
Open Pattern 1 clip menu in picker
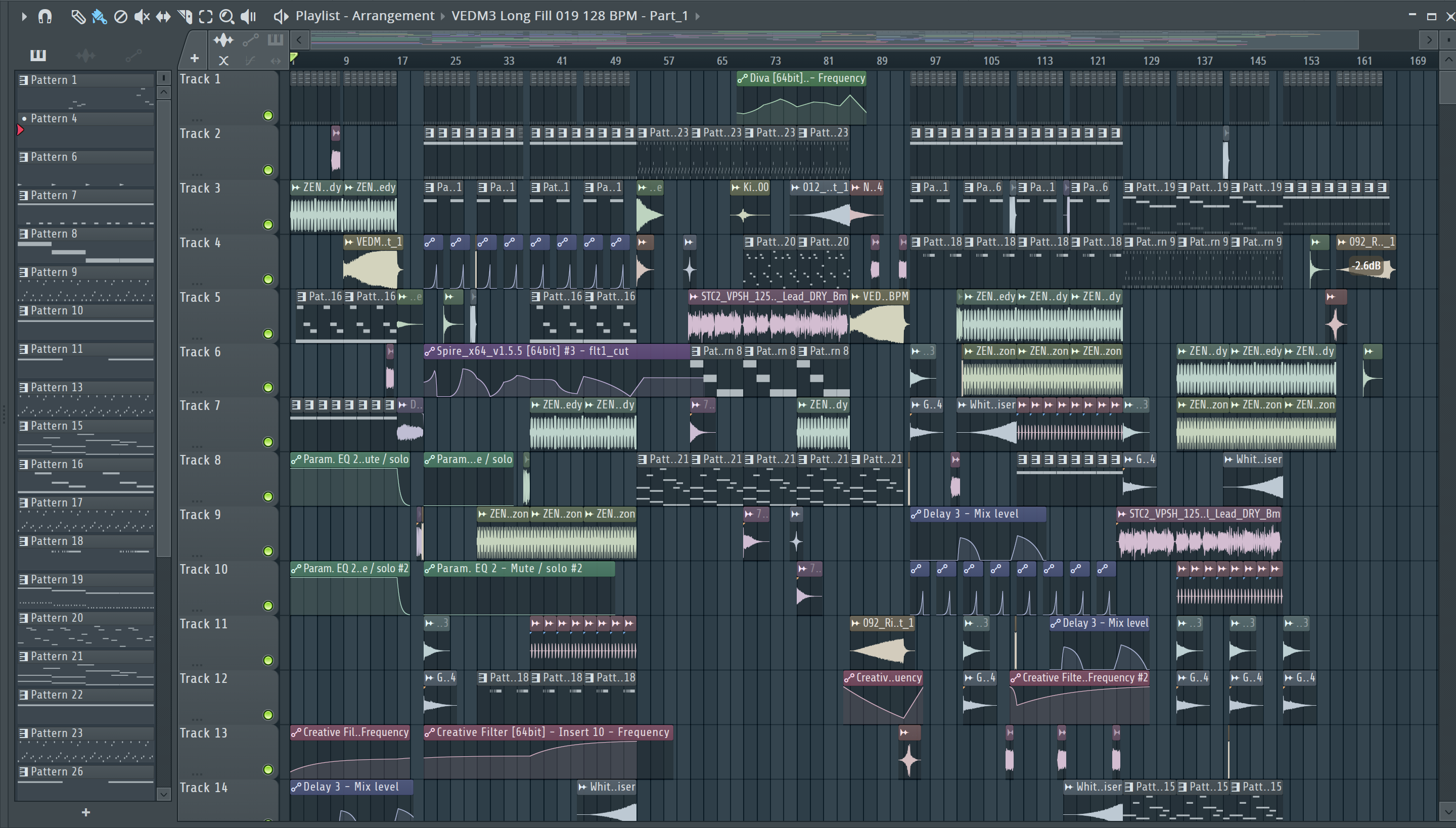[x=23, y=80]
